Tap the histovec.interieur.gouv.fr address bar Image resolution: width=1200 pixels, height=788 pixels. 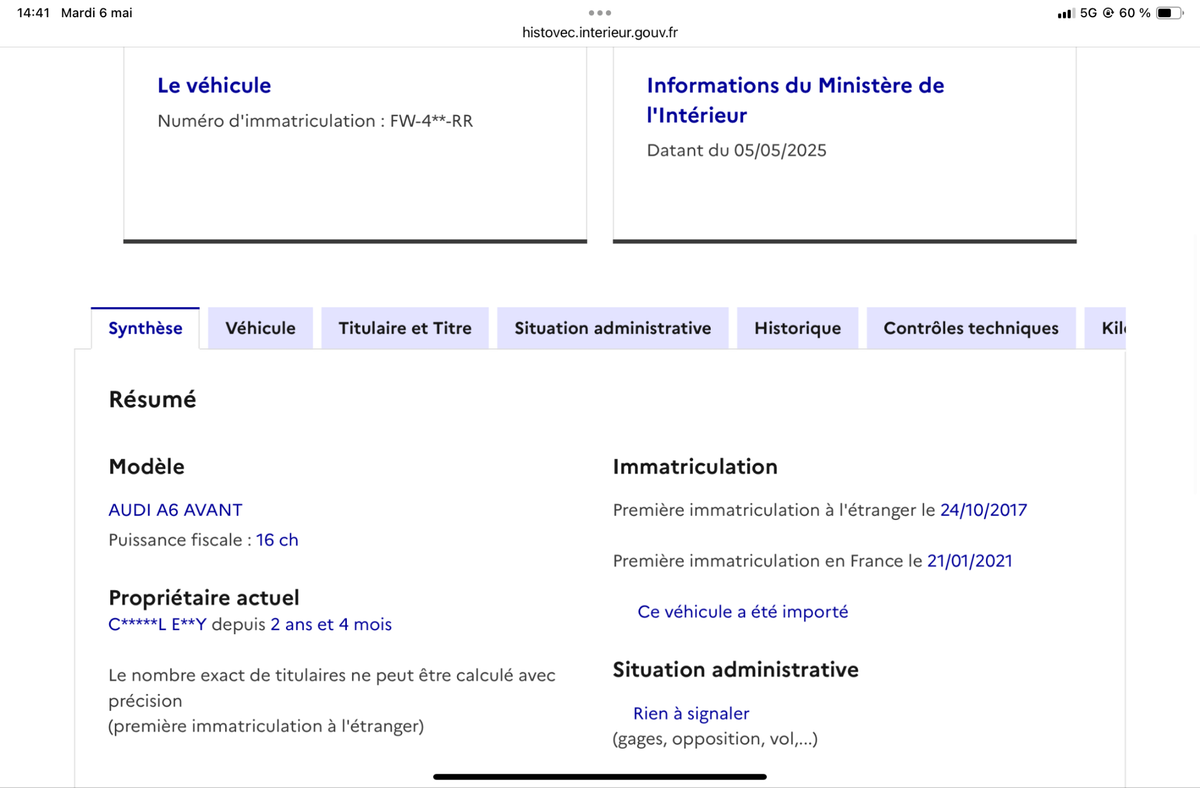[600, 33]
